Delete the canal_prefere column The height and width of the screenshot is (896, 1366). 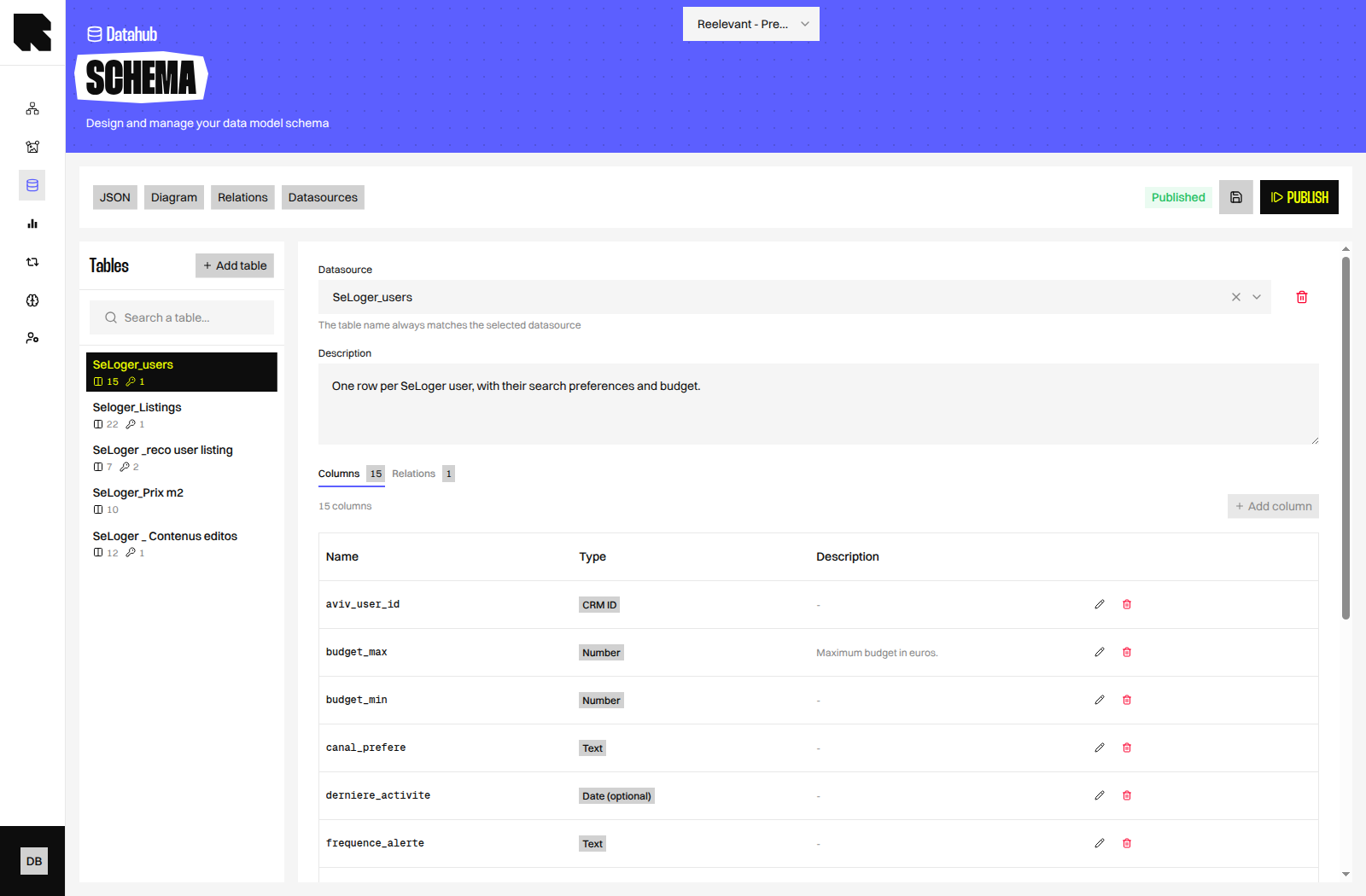tap(1127, 748)
